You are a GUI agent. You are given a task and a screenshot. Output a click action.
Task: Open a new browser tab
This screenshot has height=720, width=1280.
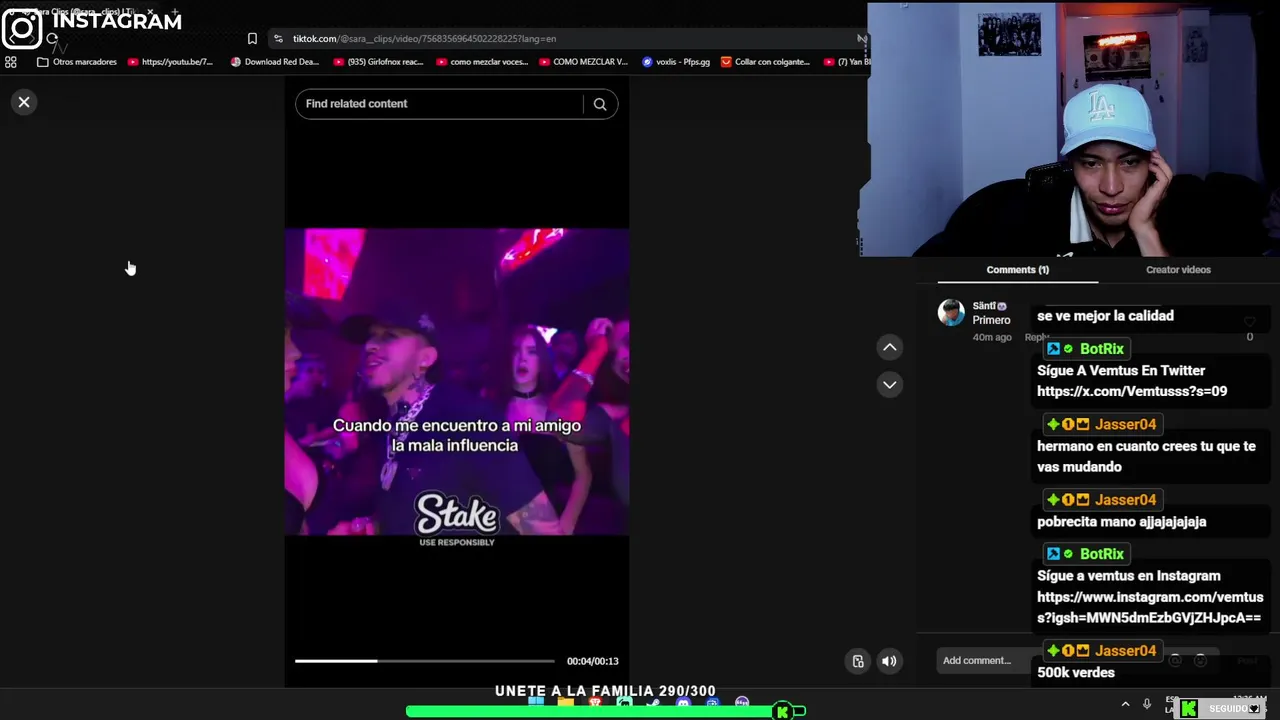174,12
